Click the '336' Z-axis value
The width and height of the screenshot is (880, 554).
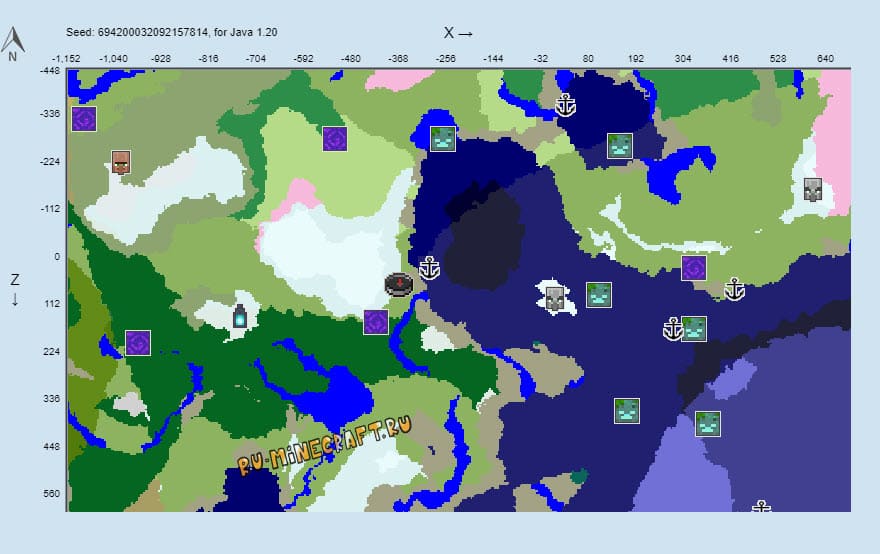pos(52,399)
